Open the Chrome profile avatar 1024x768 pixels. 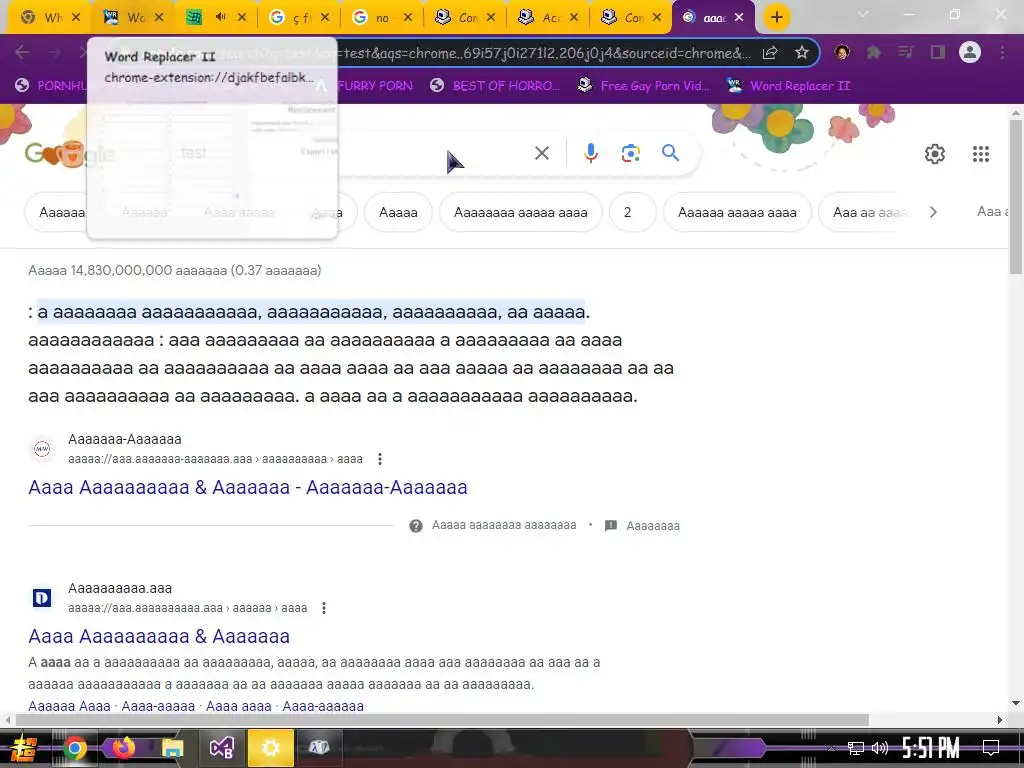(970, 52)
